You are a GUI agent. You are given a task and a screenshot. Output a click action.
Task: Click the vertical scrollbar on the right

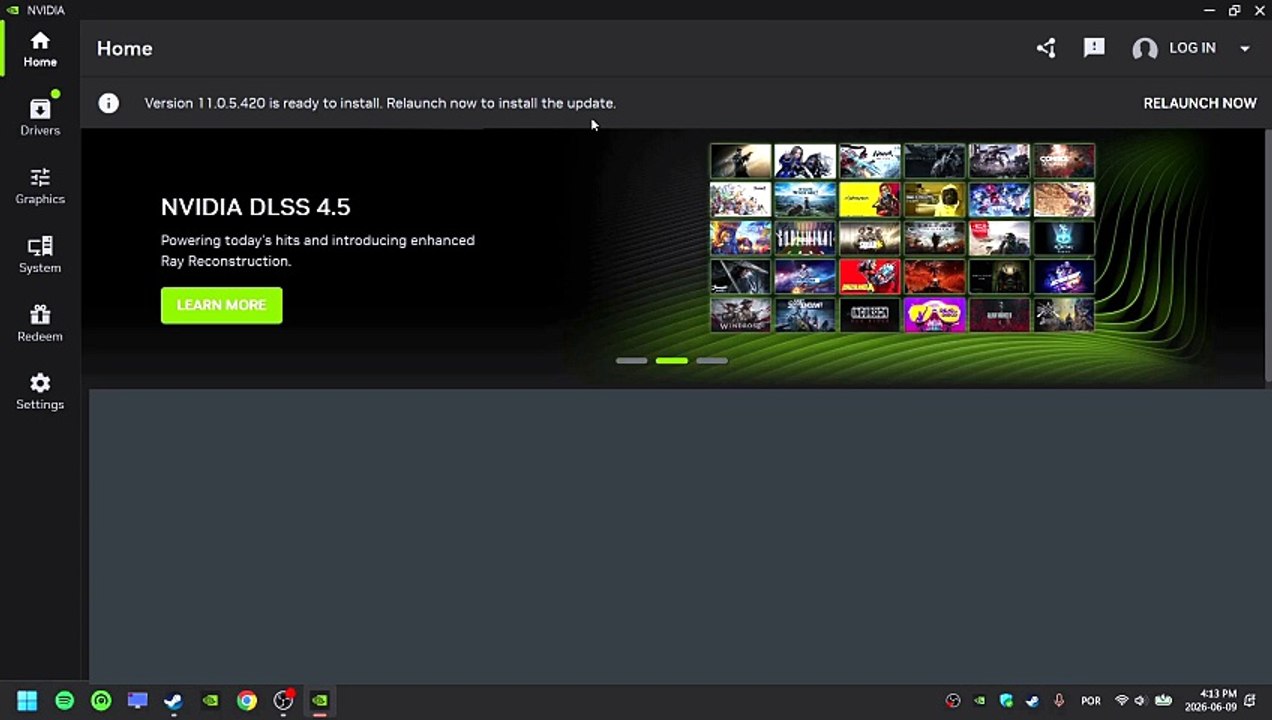click(x=1268, y=255)
